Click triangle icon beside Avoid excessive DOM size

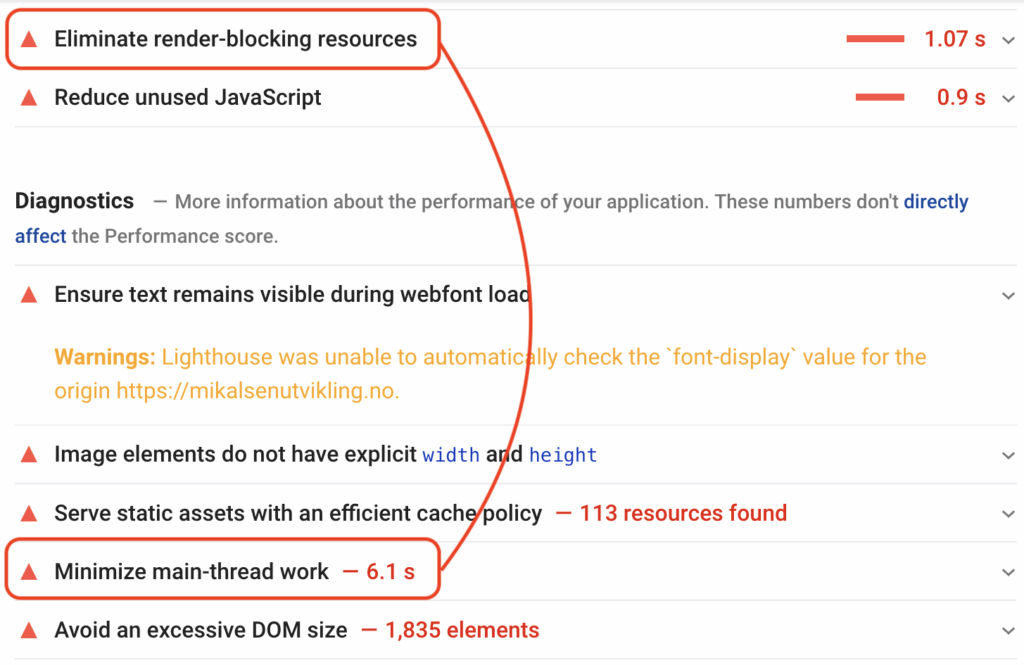coord(29,631)
